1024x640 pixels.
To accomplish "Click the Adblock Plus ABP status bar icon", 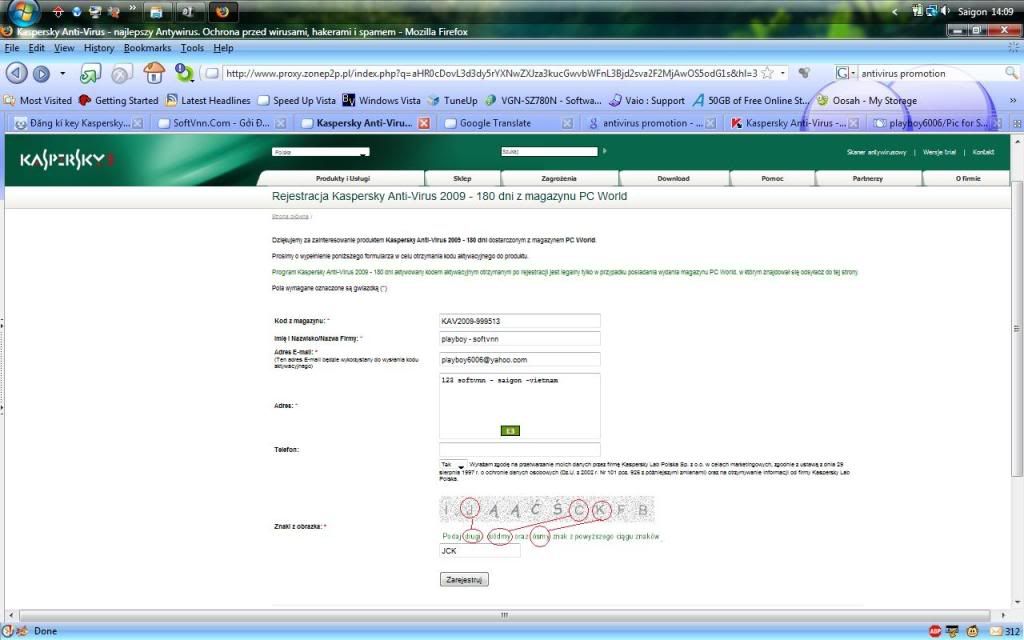I will point(935,632).
